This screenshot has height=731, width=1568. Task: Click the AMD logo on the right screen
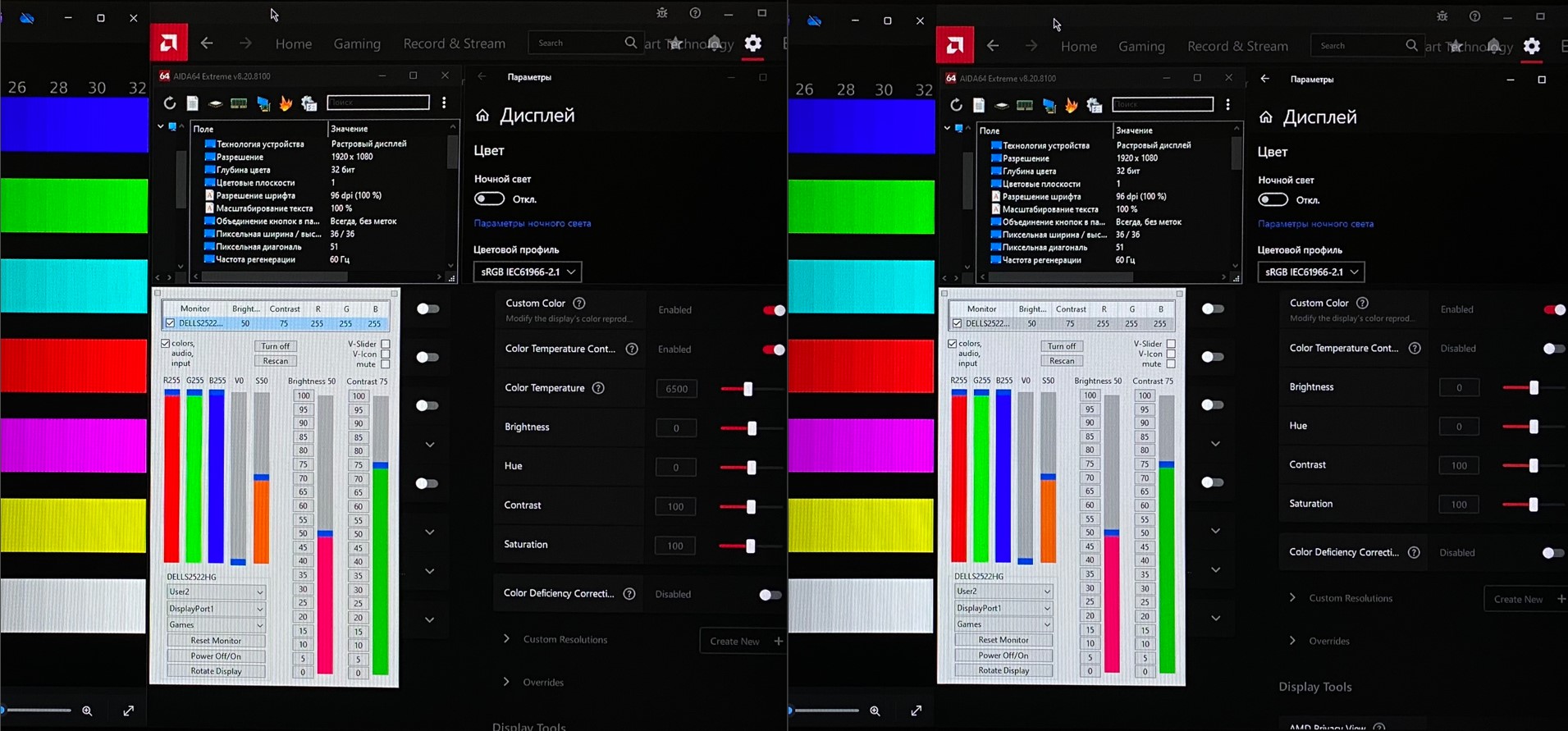pyautogui.click(x=955, y=45)
